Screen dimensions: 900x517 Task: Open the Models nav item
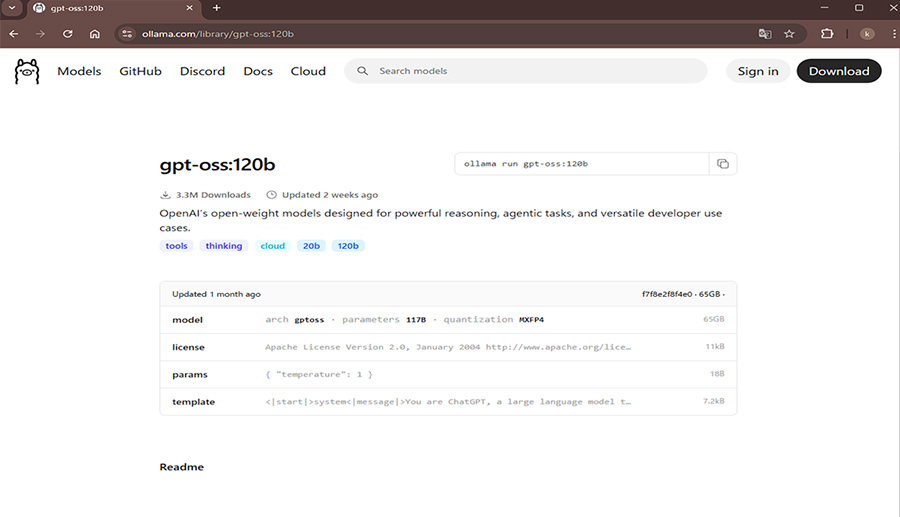point(79,71)
